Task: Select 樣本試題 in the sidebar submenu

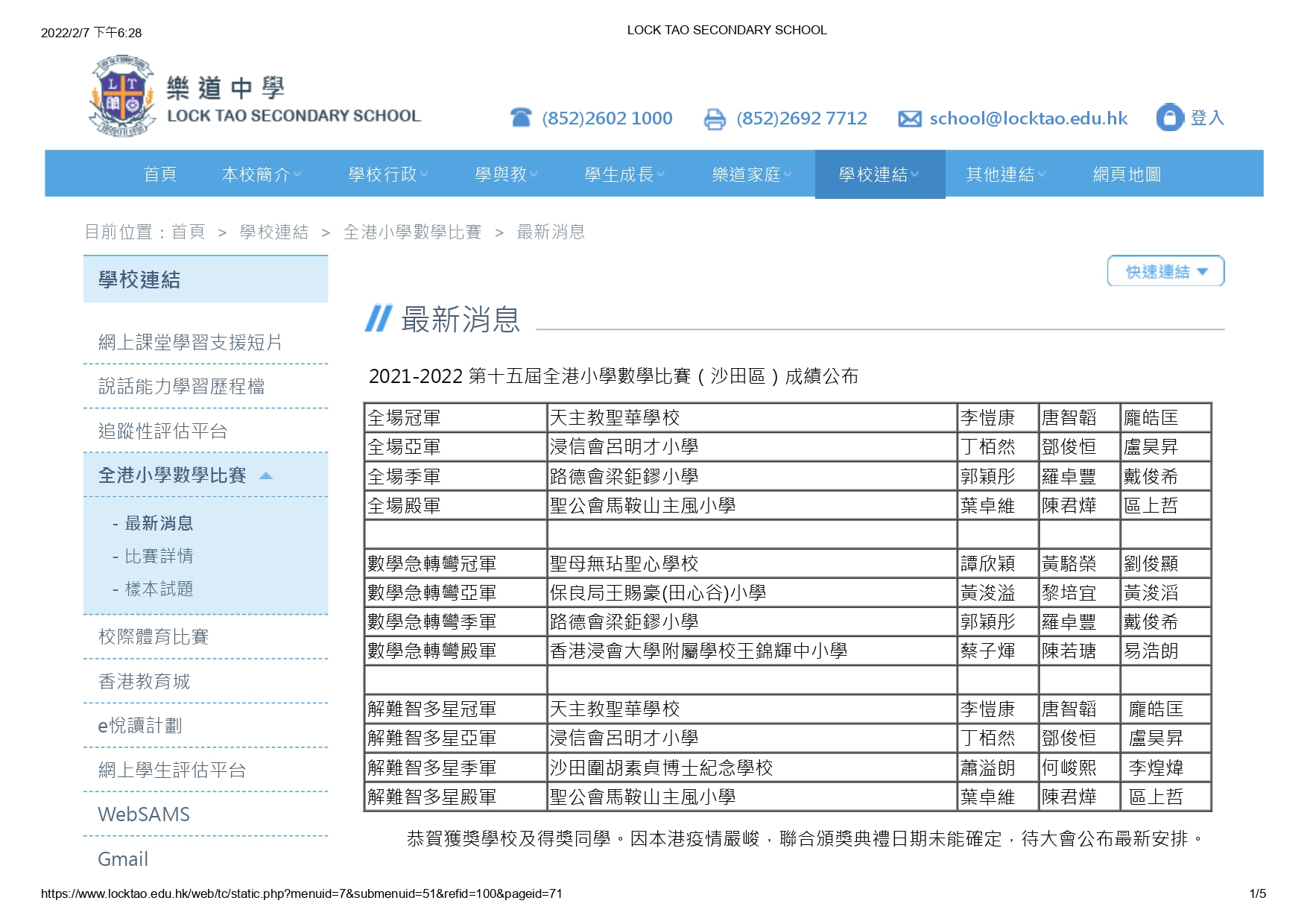Action: [x=159, y=589]
